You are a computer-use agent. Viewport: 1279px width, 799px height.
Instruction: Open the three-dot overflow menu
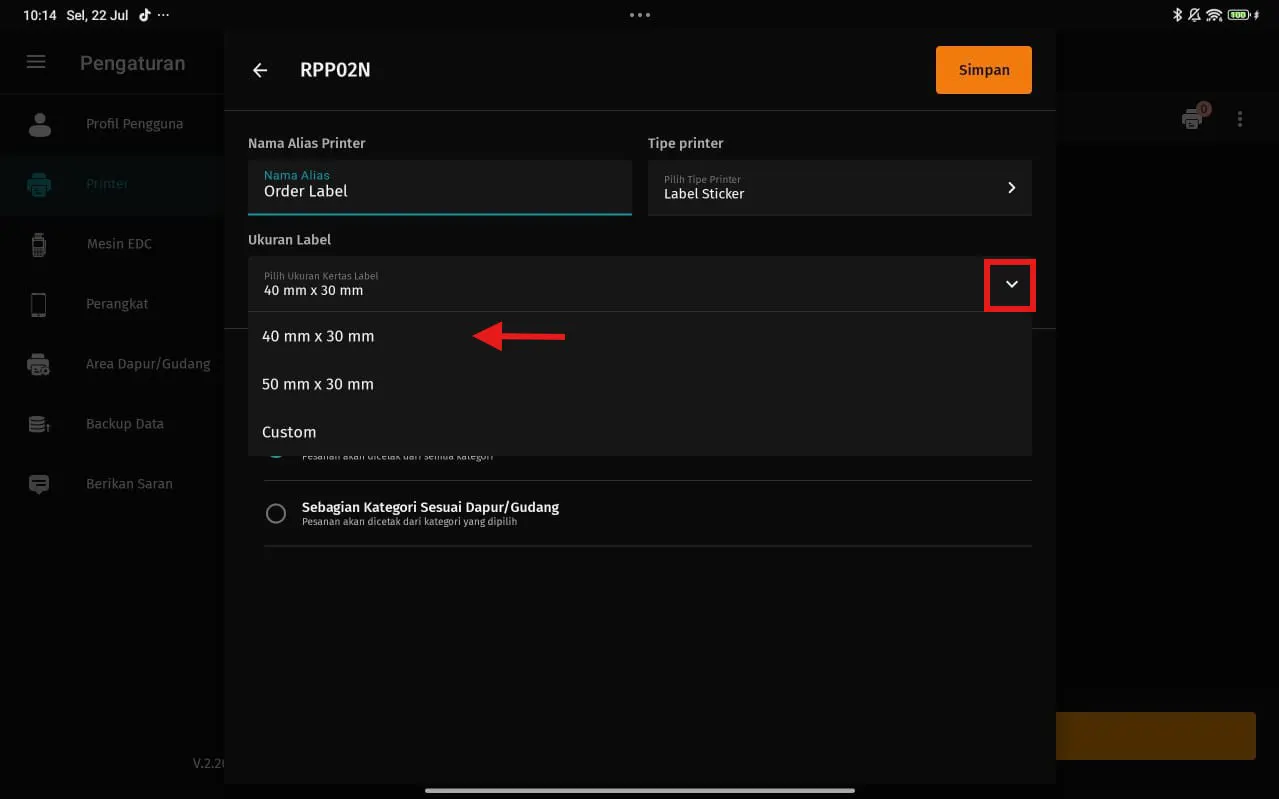[1240, 119]
